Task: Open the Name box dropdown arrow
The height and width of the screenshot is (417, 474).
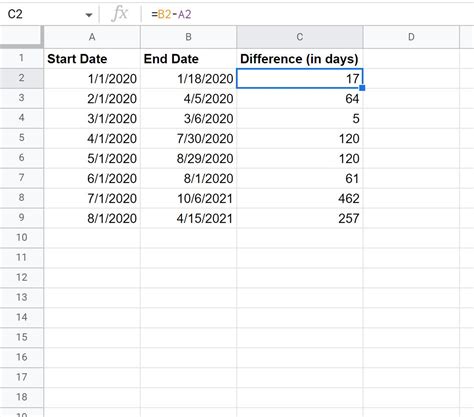Action: (x=89, y=15)
